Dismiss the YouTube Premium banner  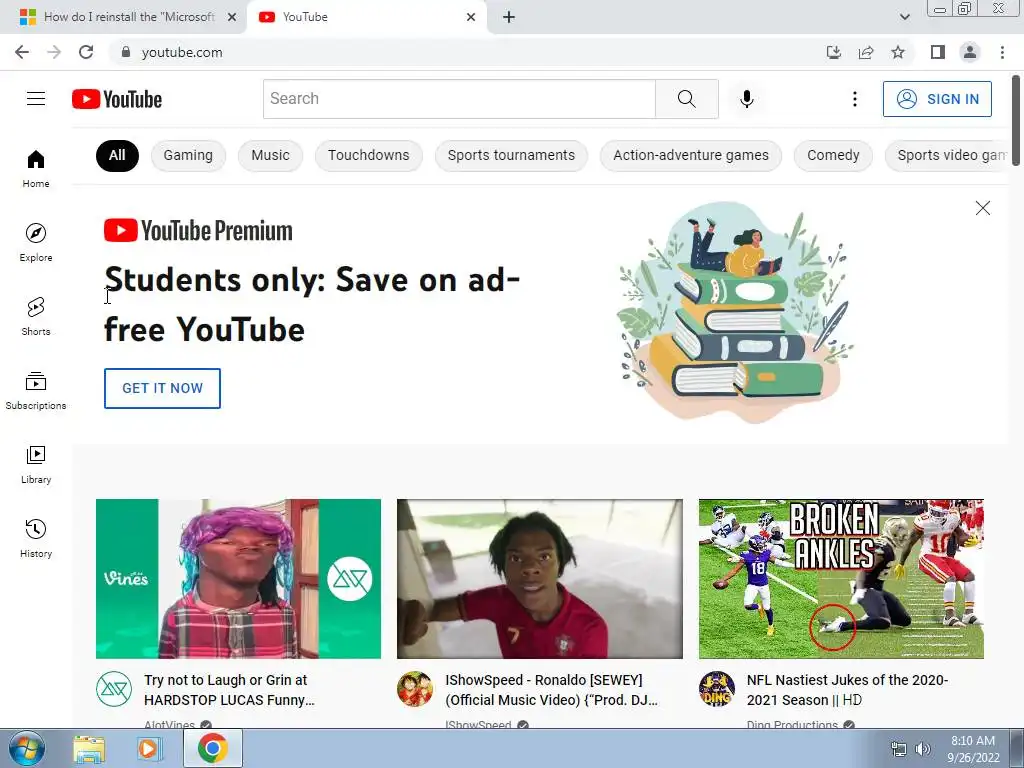tap(982, 208)
